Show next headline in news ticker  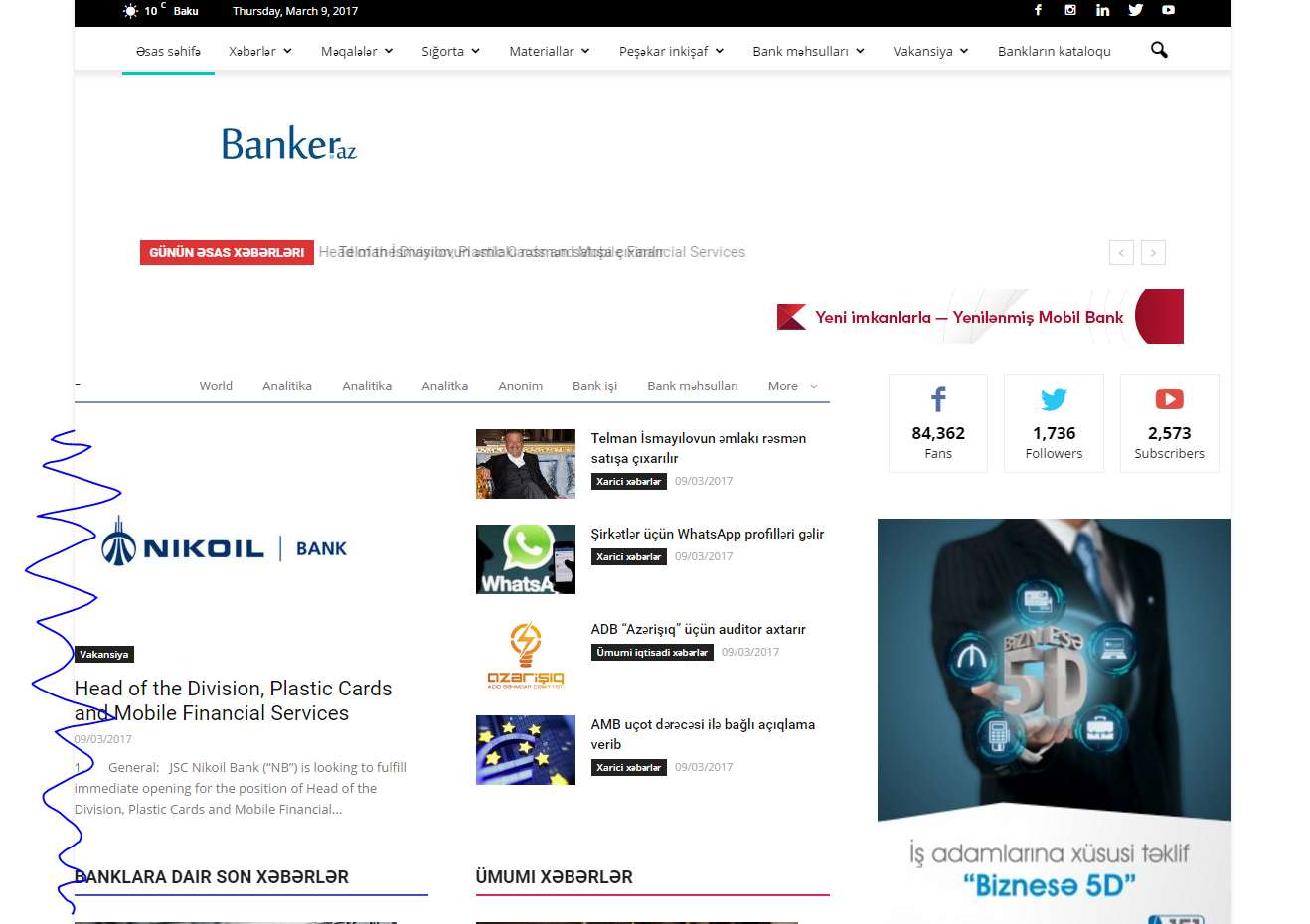pyautogui.click(x=1153, y=253)
